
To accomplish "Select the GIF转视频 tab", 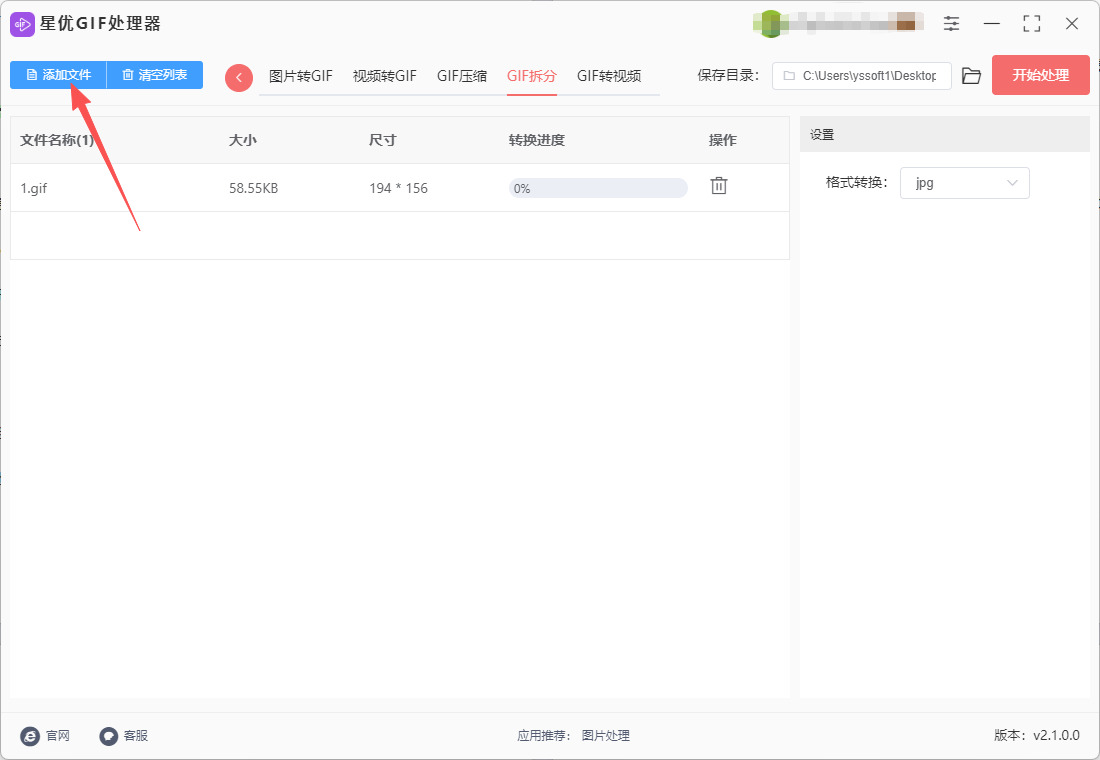I will tap(608, 76).
